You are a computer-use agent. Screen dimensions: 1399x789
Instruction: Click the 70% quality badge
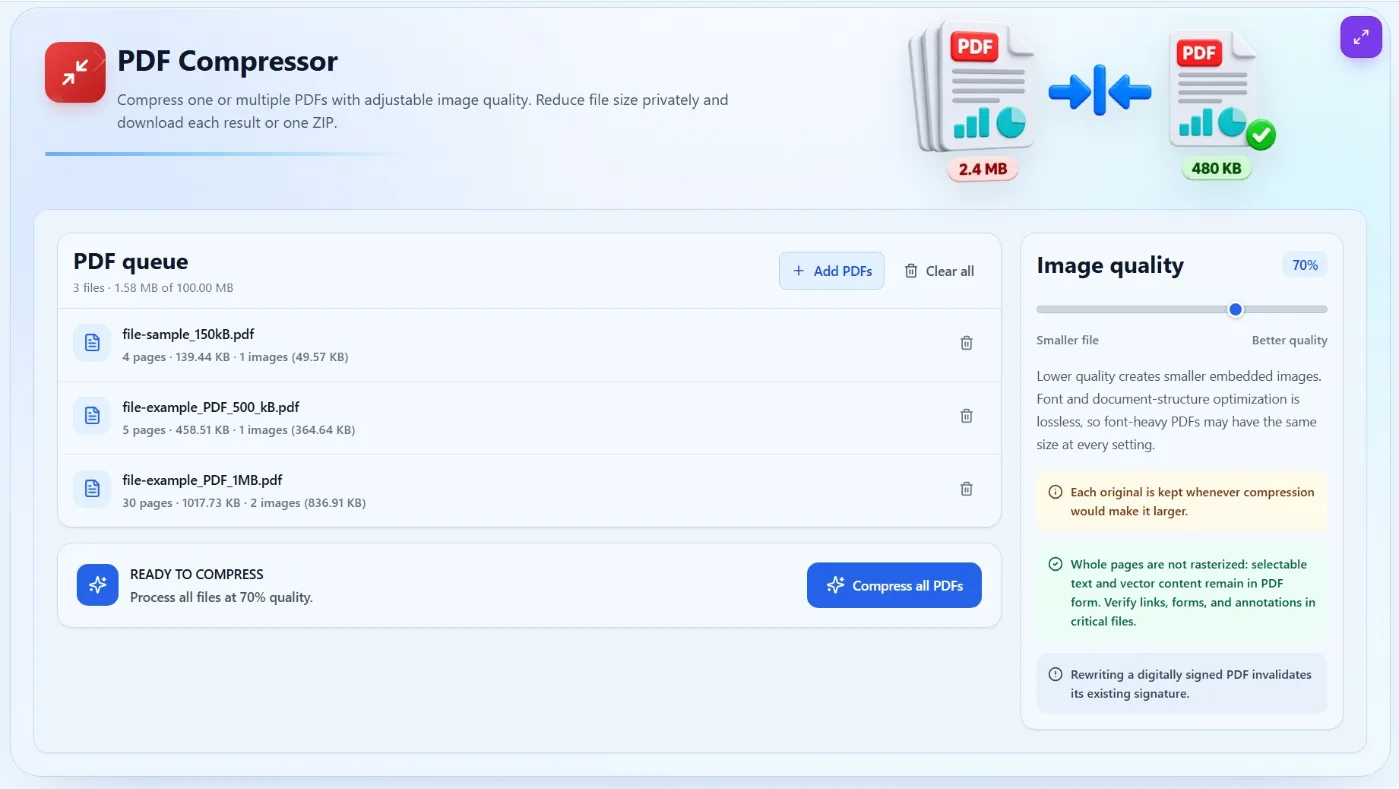1305,265
